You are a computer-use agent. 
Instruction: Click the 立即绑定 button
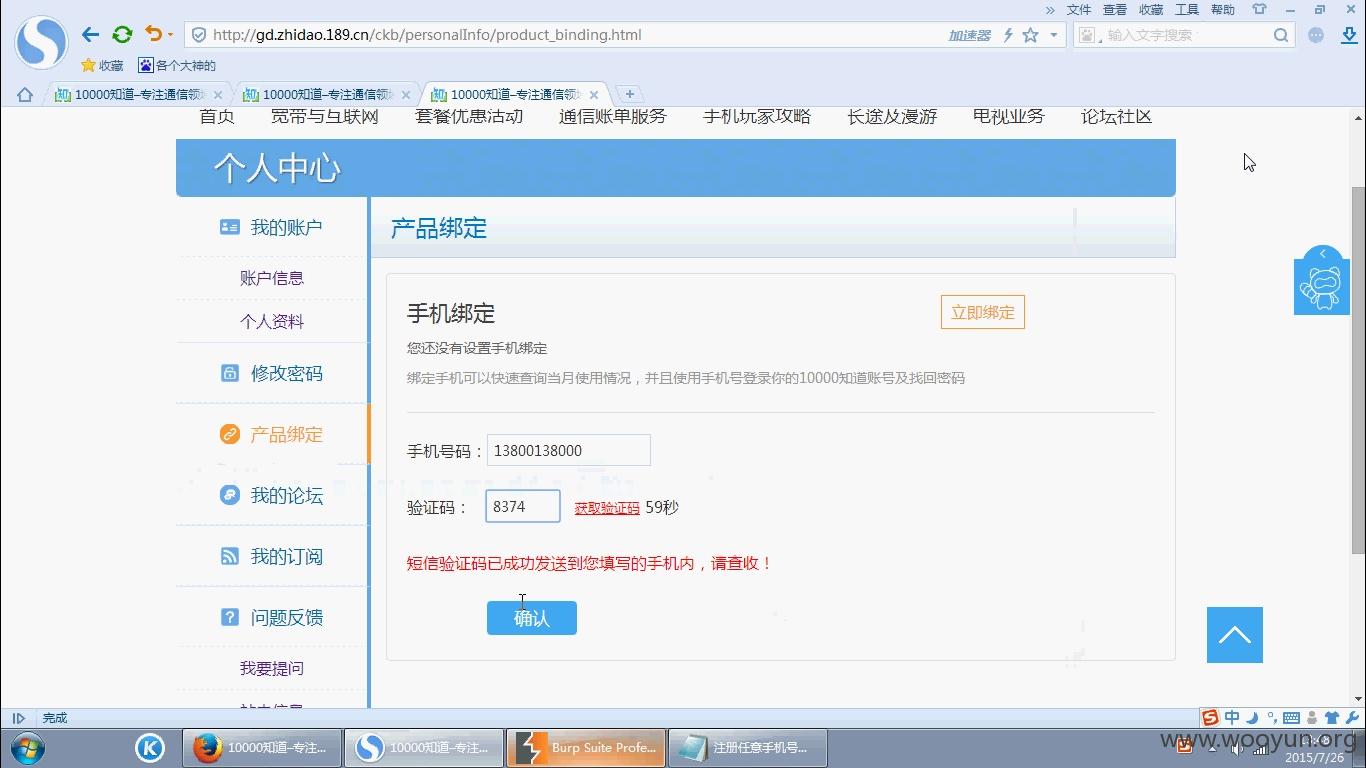[x=983, y=312]
